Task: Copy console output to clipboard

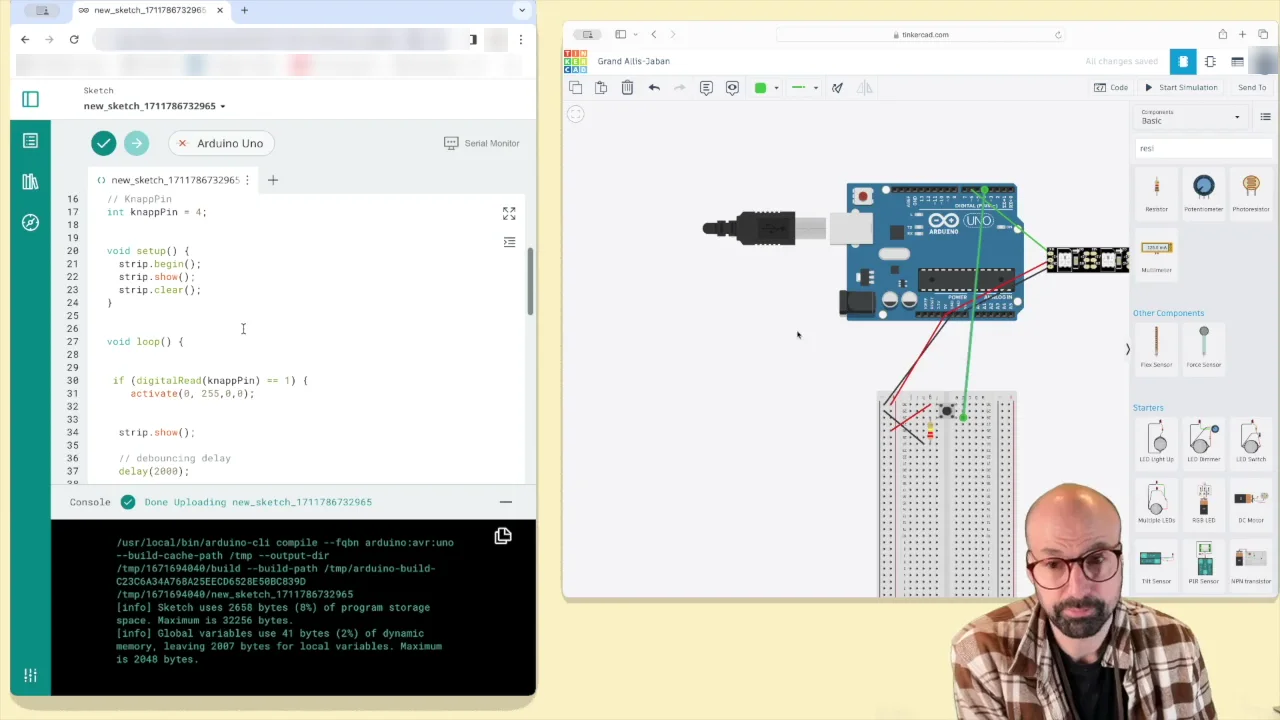Action: [503, 536]
